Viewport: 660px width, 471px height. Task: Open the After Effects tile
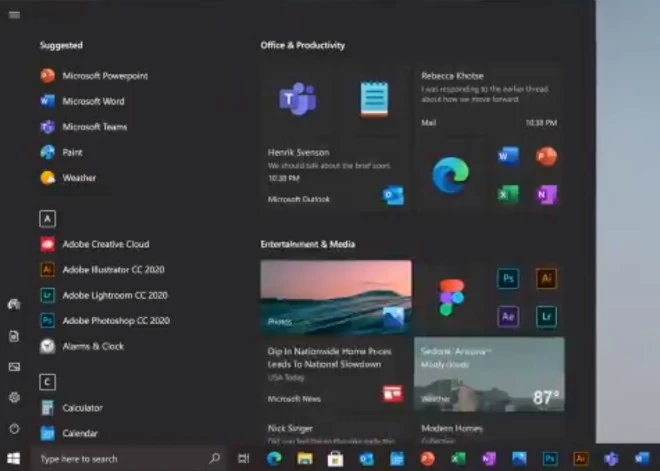(508, 316)
